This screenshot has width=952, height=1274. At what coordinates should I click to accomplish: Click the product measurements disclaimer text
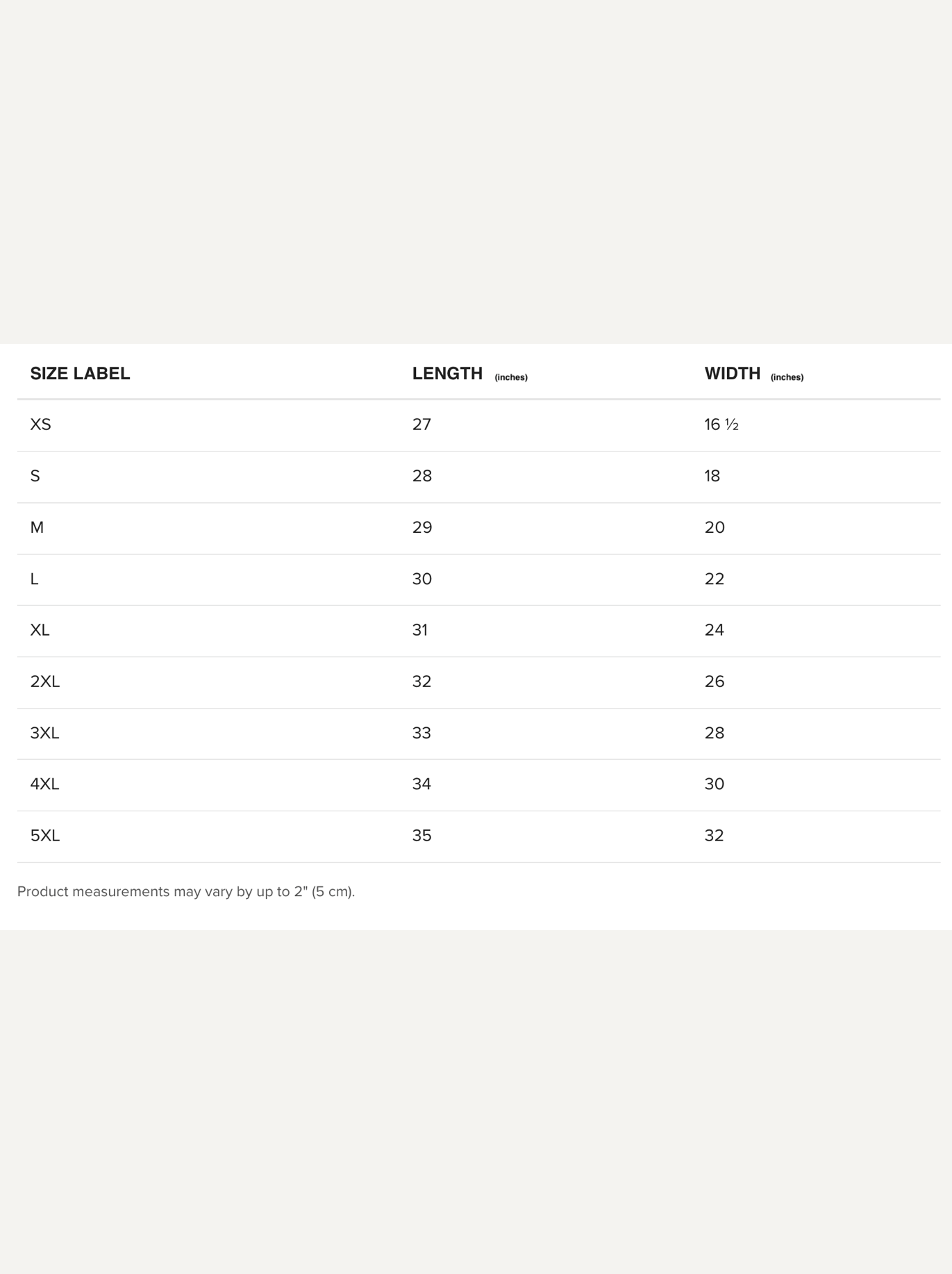[x=186, y=891]
